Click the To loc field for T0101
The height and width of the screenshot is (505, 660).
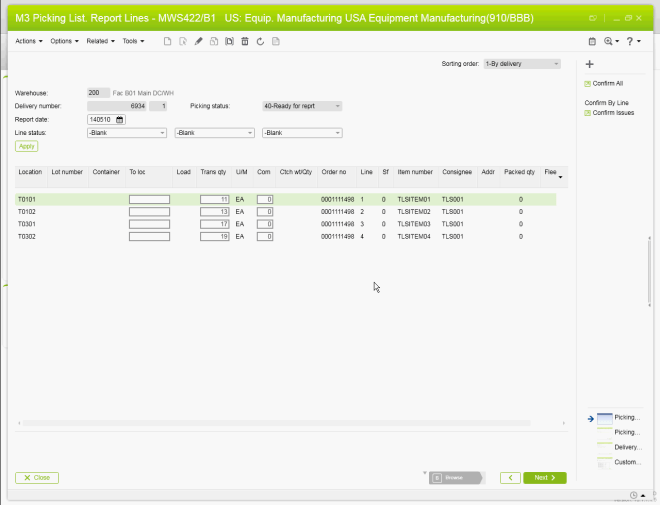click(149, 200)
